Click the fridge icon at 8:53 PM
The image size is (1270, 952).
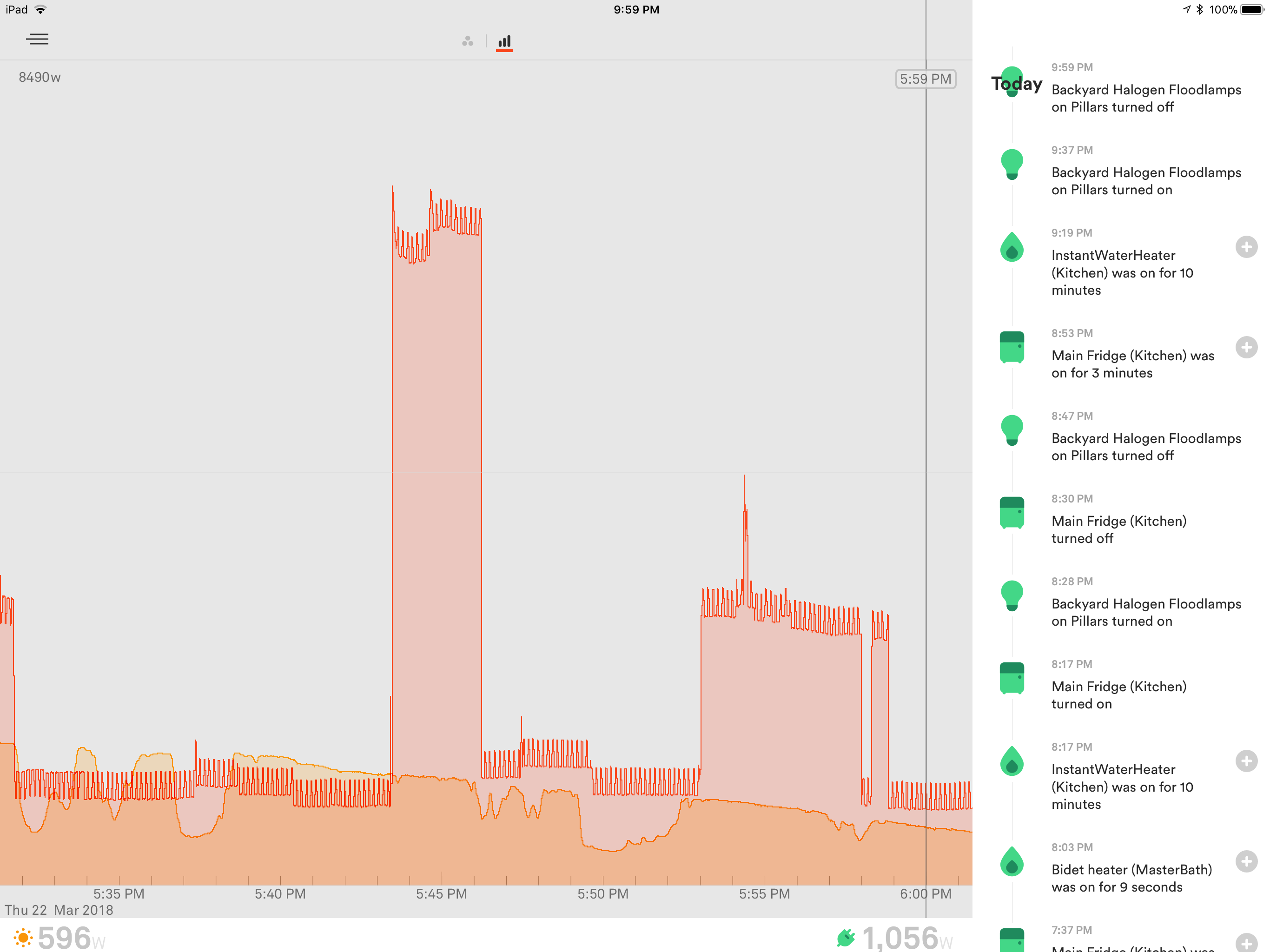tap(1012, 347)
